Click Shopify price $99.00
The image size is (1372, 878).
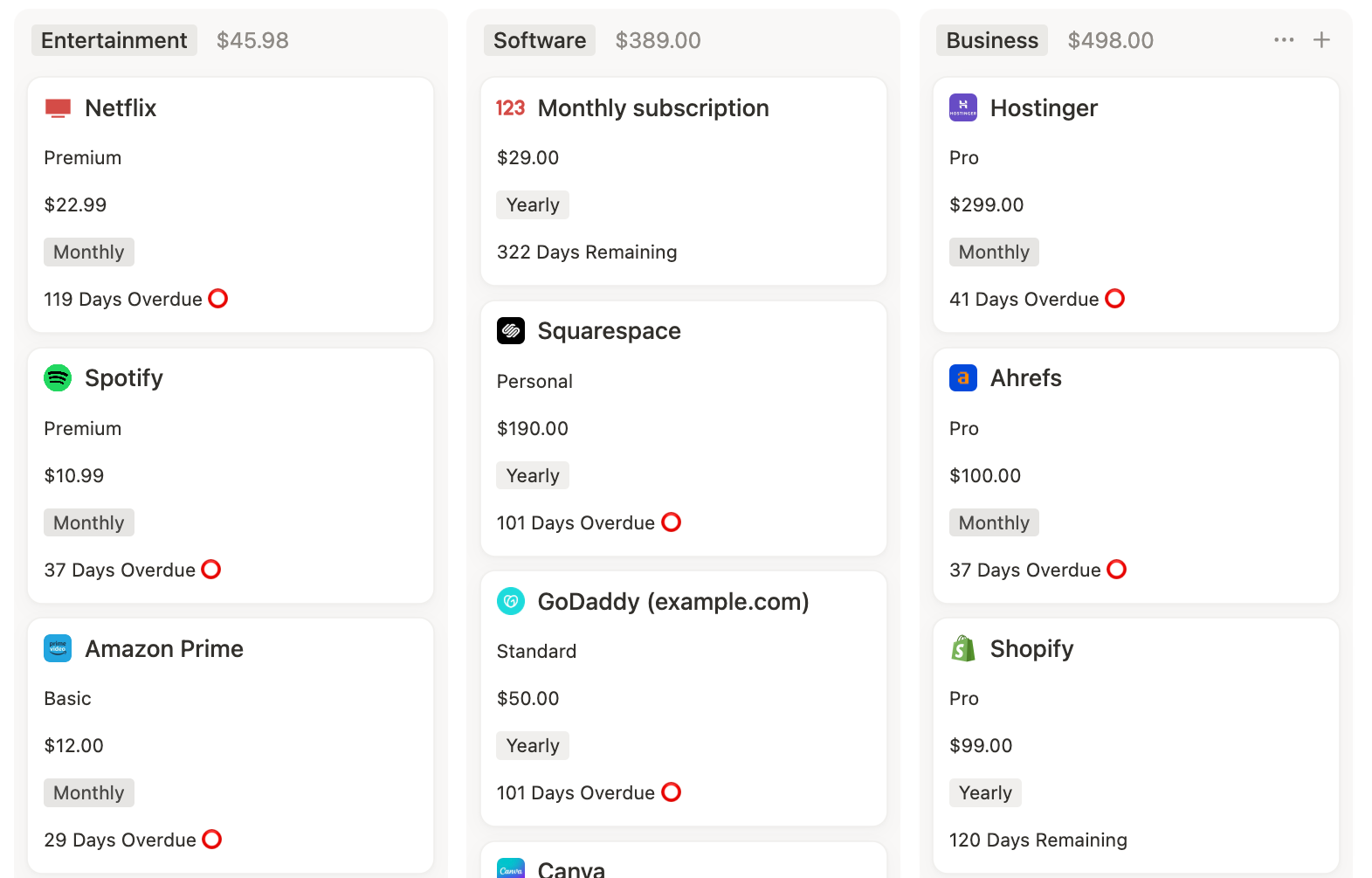[981, 746]
